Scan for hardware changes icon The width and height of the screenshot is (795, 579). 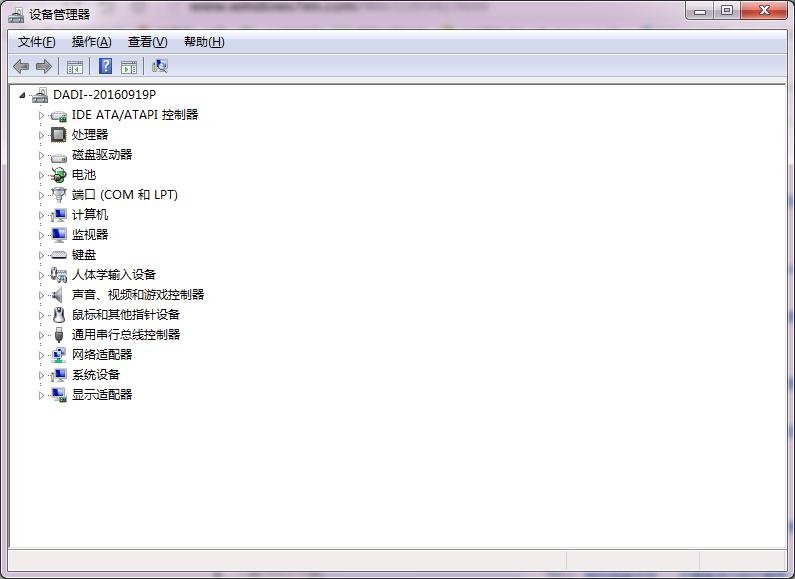pyautogui.click(x=160, y=66)
